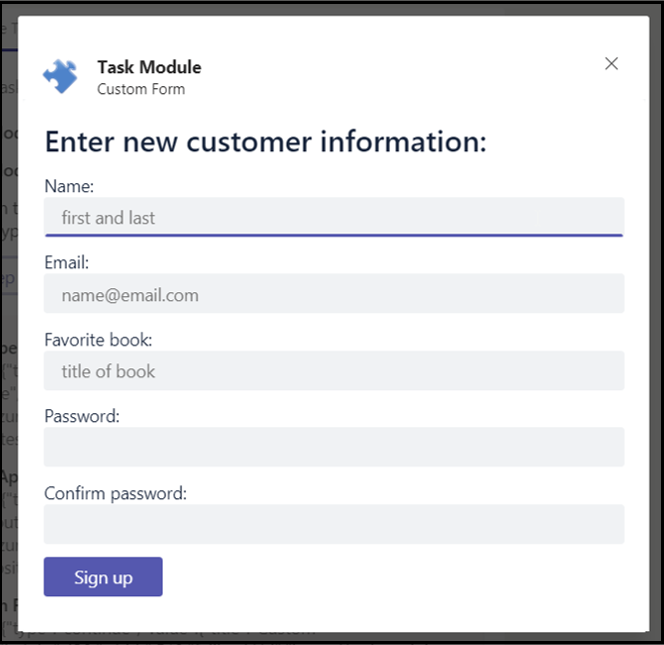Close the Task Module dialog
The image size is (664, 645).
click(611, 64)
